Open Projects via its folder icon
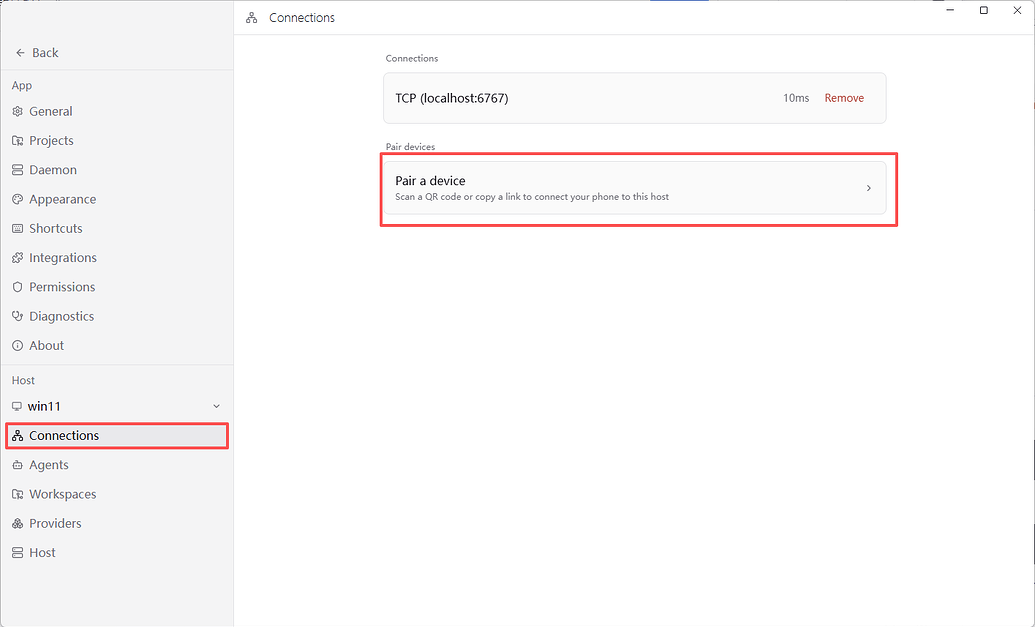 [x=17, y=141]
